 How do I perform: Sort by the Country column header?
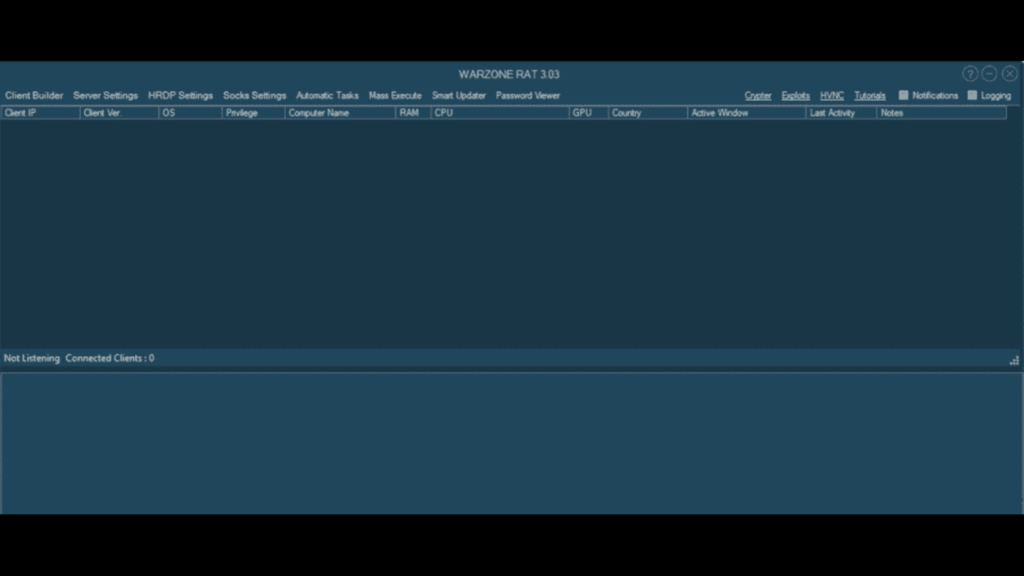(x=648, y=113)
